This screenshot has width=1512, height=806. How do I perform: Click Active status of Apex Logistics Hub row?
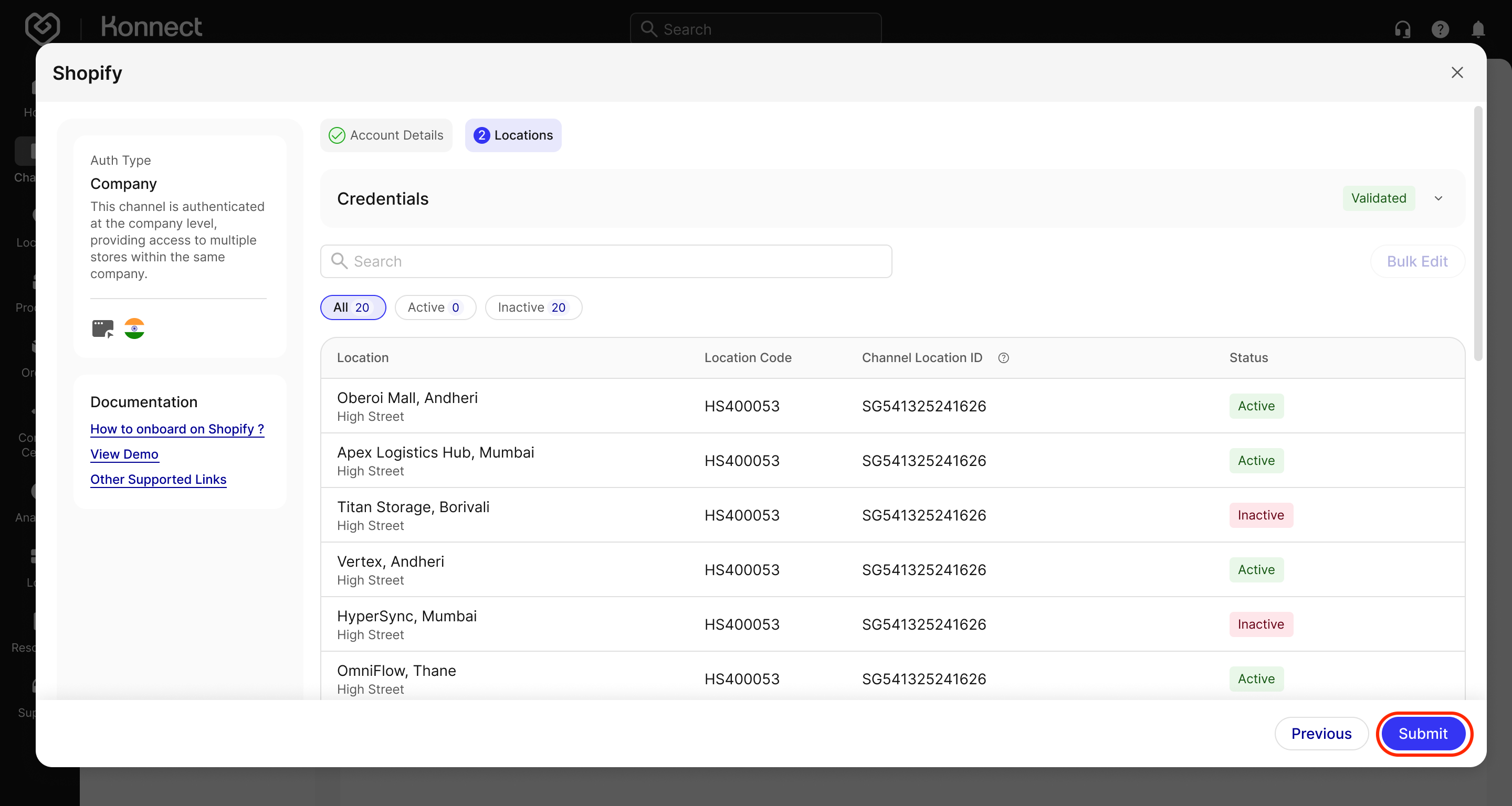coord(1257,461)
